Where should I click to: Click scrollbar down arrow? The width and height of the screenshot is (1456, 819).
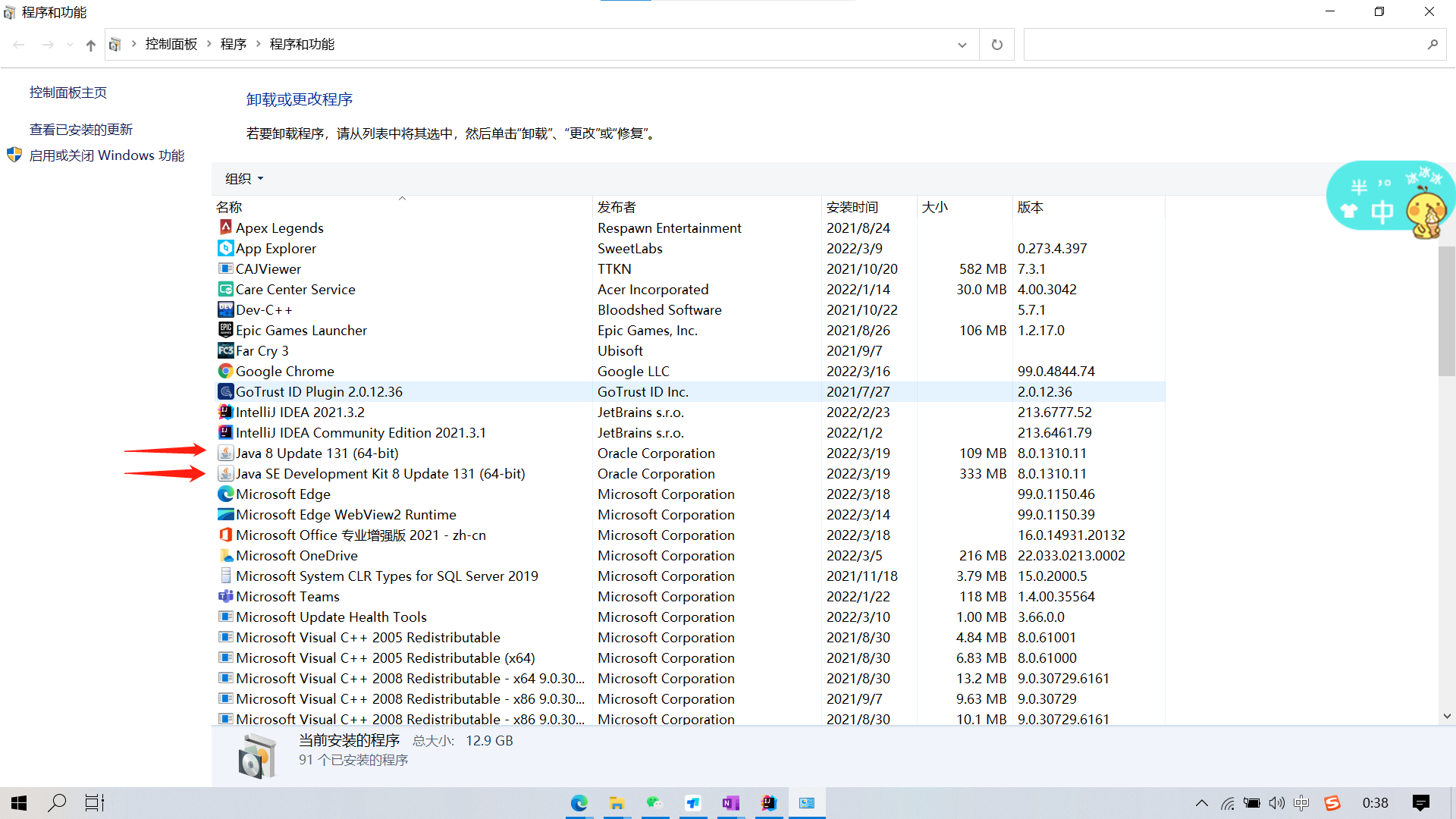(1447, 716)
